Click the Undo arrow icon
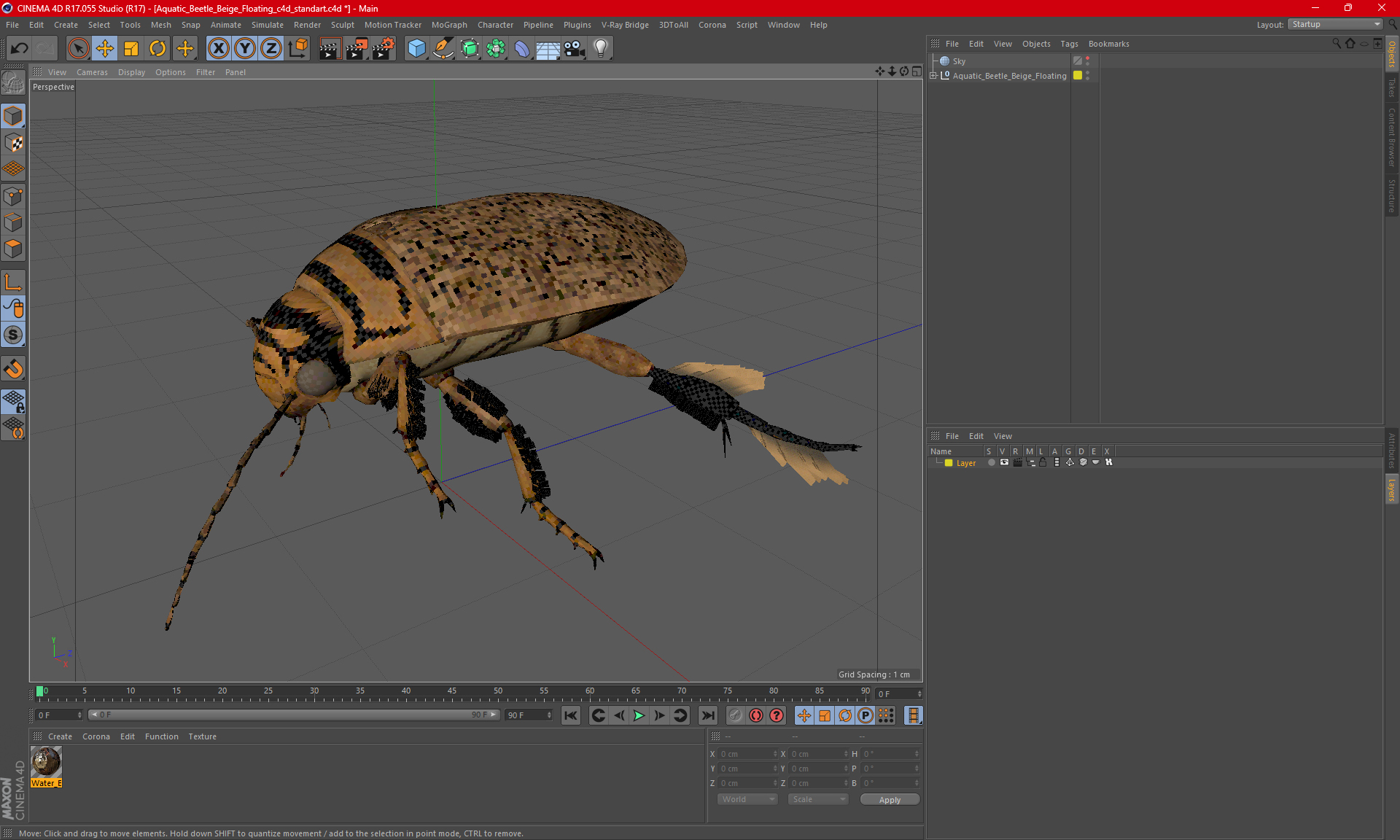1400x840 pixels. (20, 49)
